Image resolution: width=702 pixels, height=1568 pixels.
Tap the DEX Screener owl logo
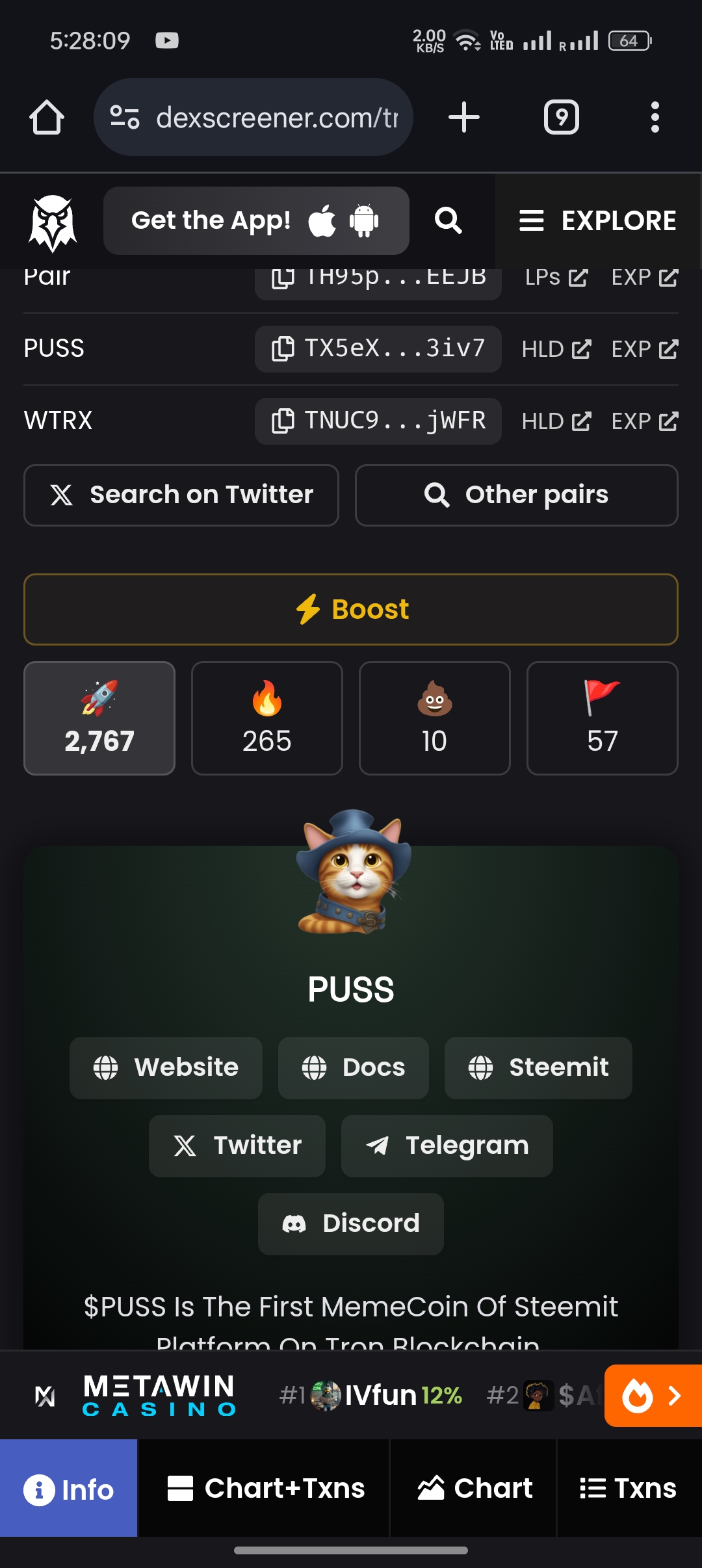pos(53,222)
